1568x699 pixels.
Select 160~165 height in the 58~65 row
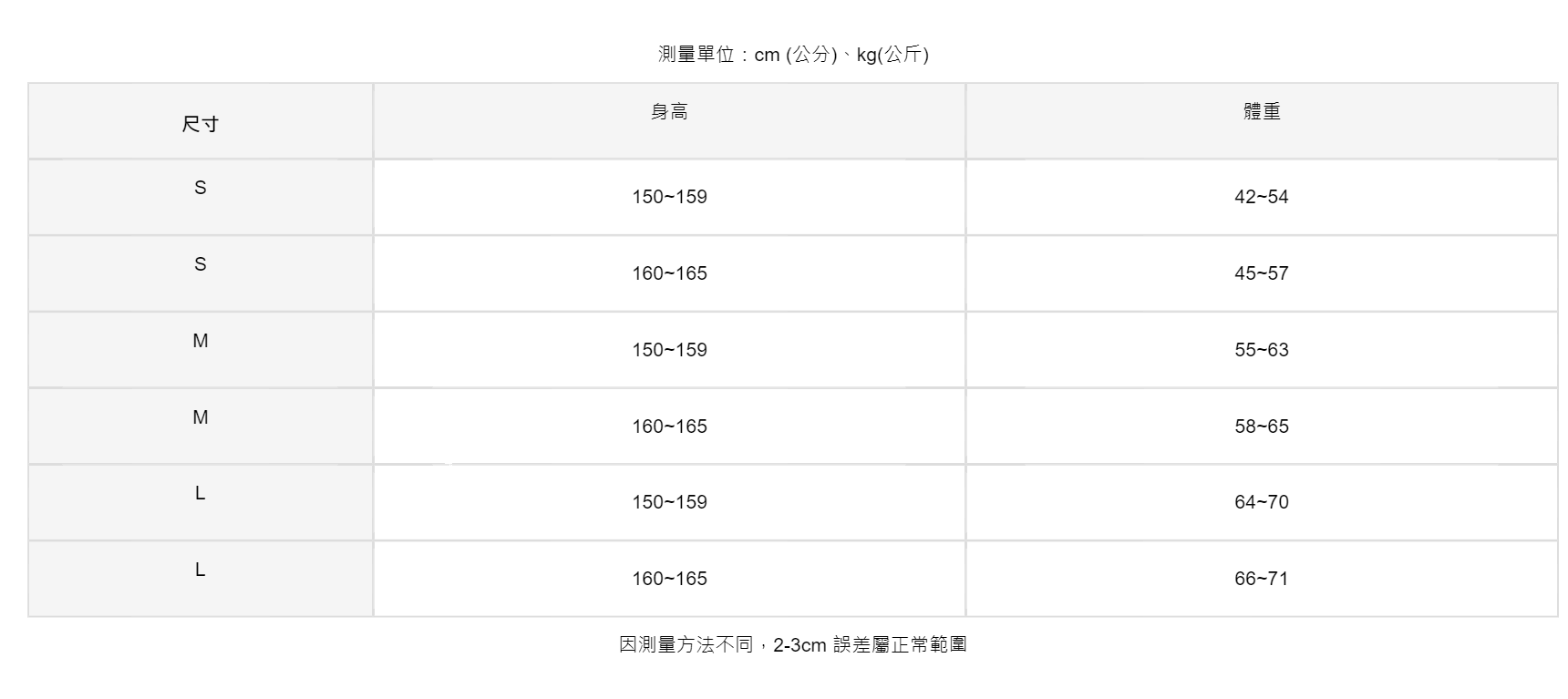click(669, 427)
